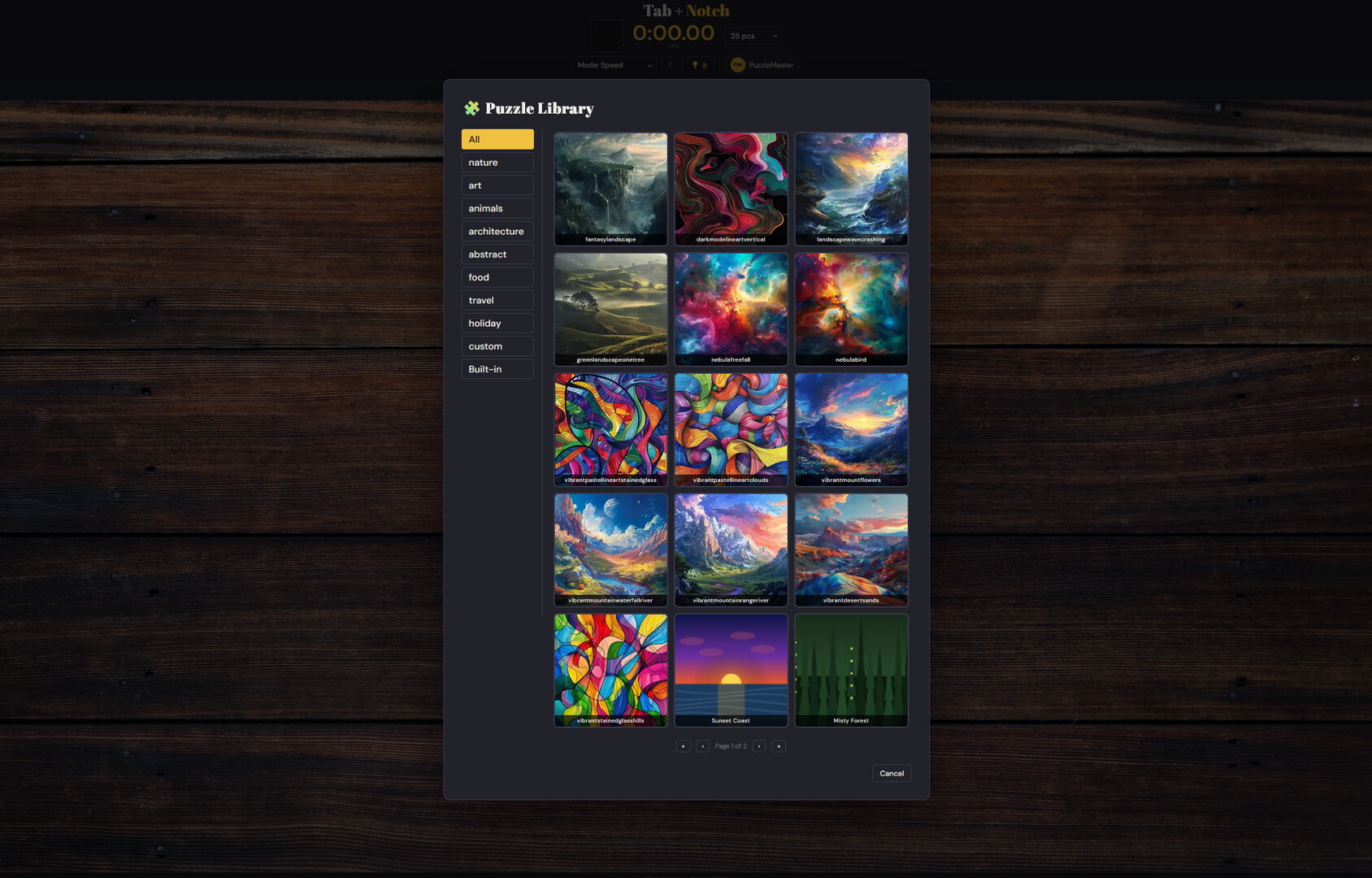Open the piece count dropdown

point(753,36)
